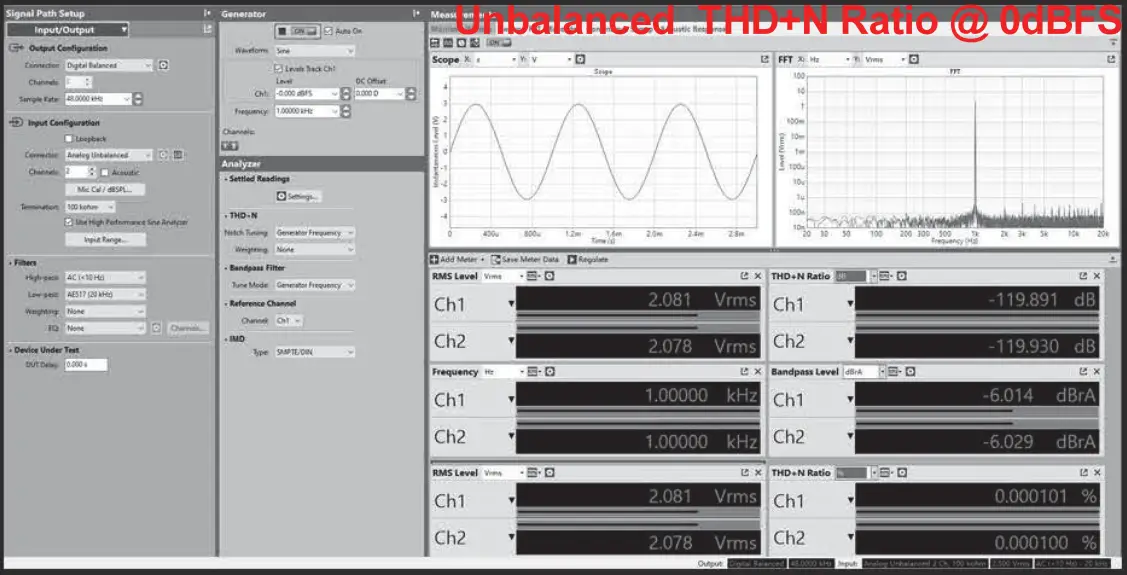1127x575 pixels.
Task: Pop out the Bandpass Level meter
Action: pos(1083,372)
